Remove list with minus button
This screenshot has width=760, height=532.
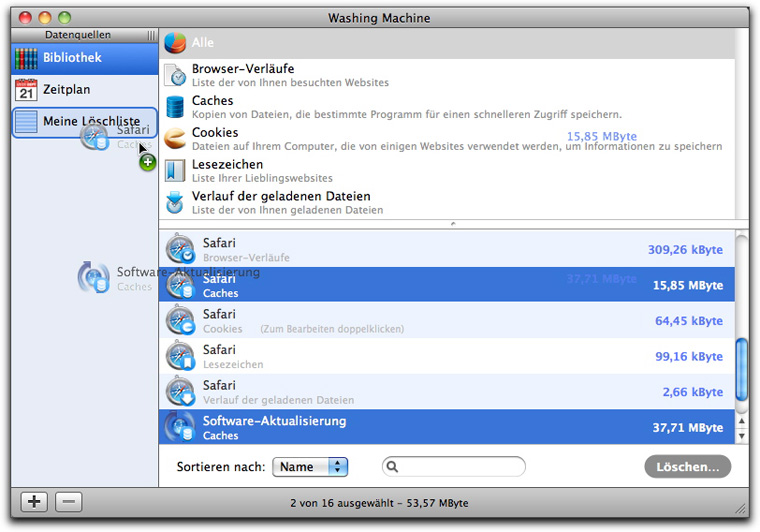click(68, 502)
